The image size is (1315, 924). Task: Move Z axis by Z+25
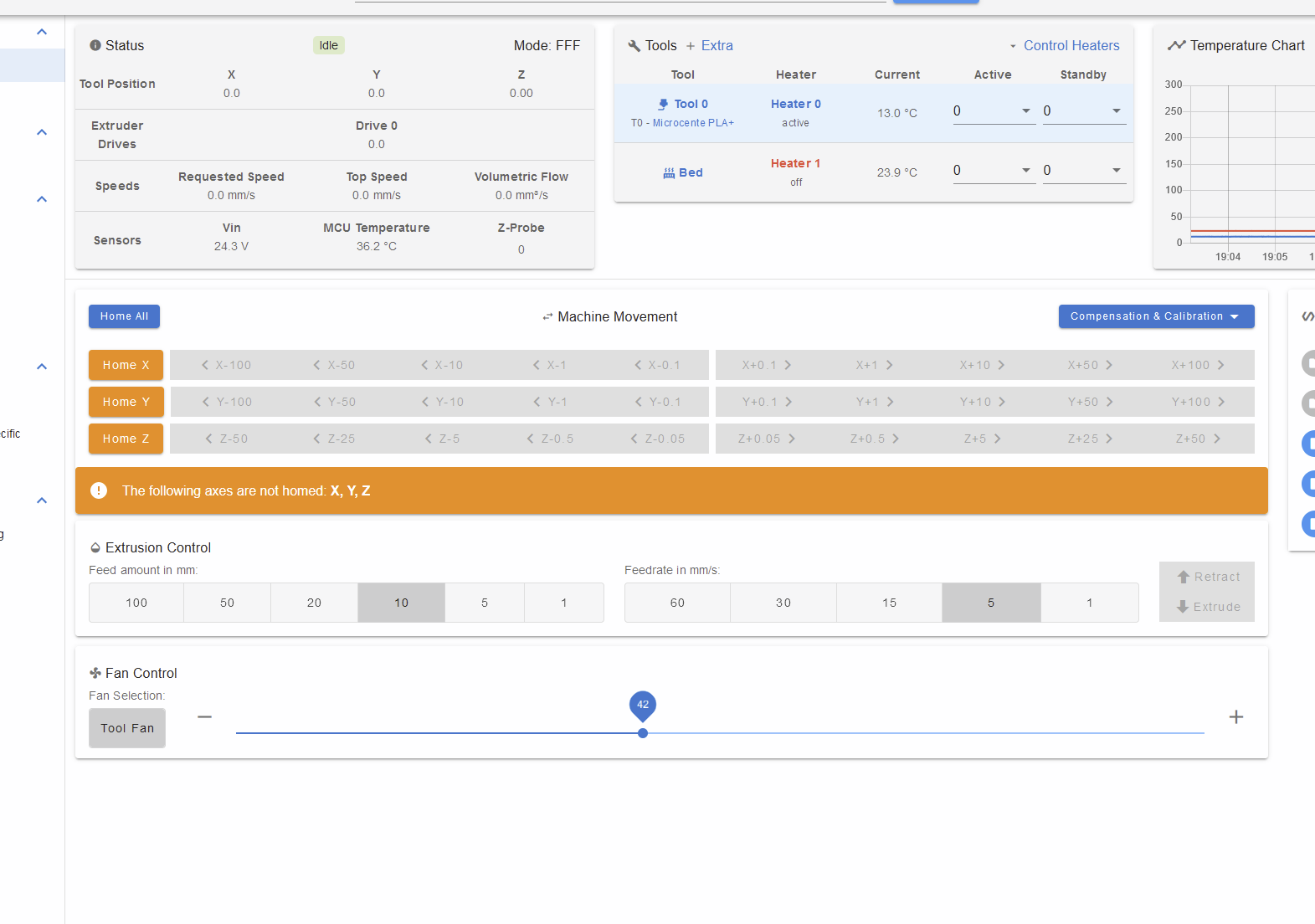pyautogui.click(x=1090, y=439)
